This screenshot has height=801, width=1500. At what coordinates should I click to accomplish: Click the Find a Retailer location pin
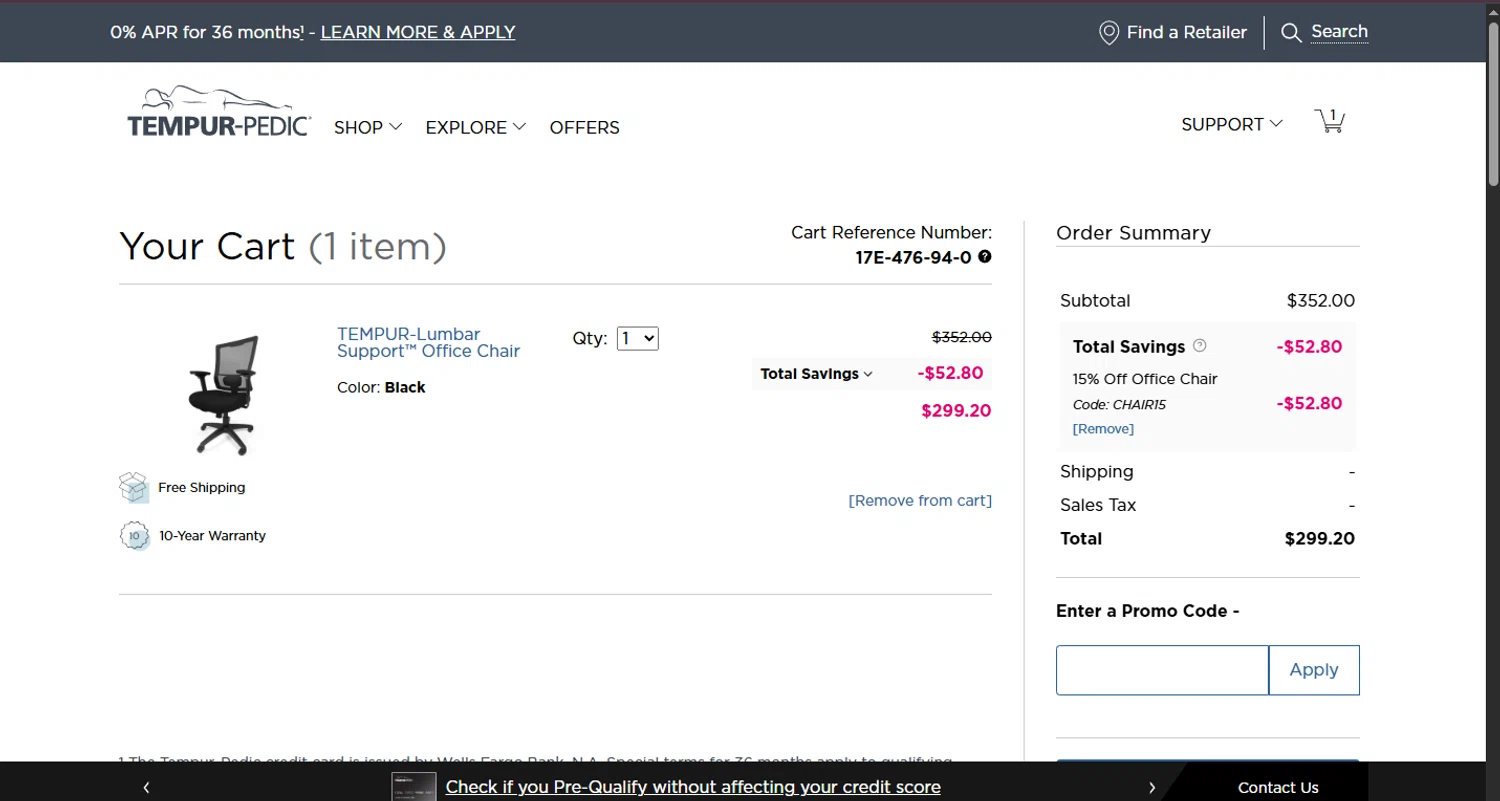tap(1108, 33)
